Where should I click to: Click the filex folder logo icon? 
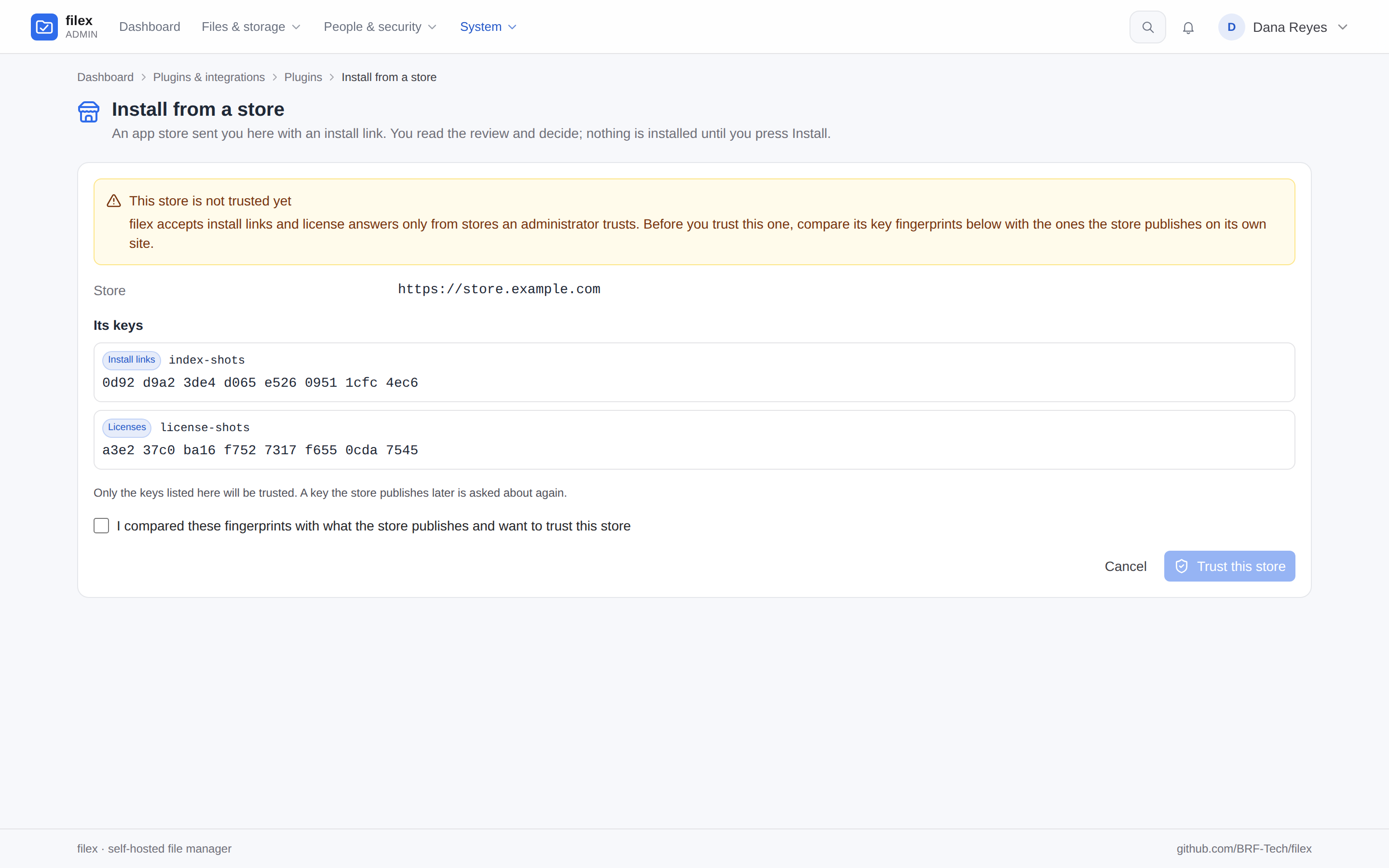44,27
